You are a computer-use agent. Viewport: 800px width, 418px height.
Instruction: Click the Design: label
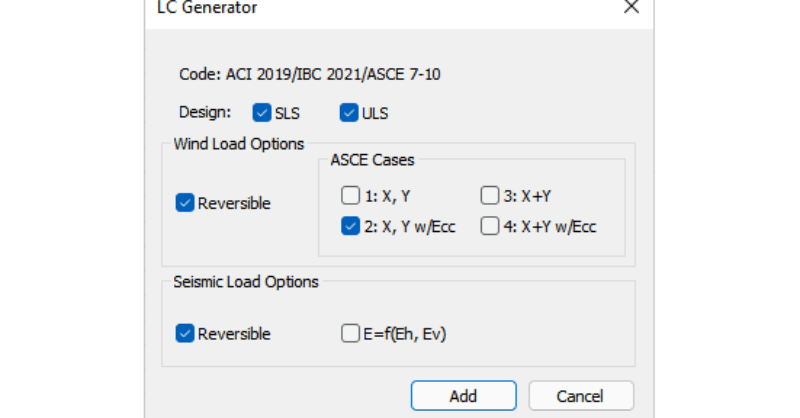(x=205, y=113)
